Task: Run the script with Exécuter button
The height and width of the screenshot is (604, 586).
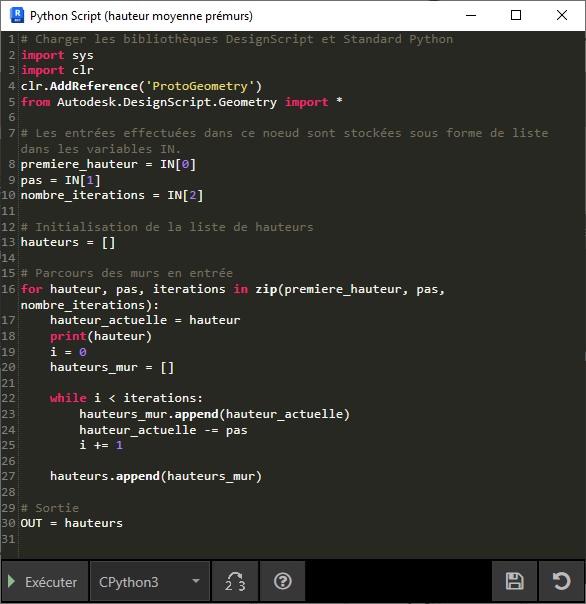Action: coord(44,582)
